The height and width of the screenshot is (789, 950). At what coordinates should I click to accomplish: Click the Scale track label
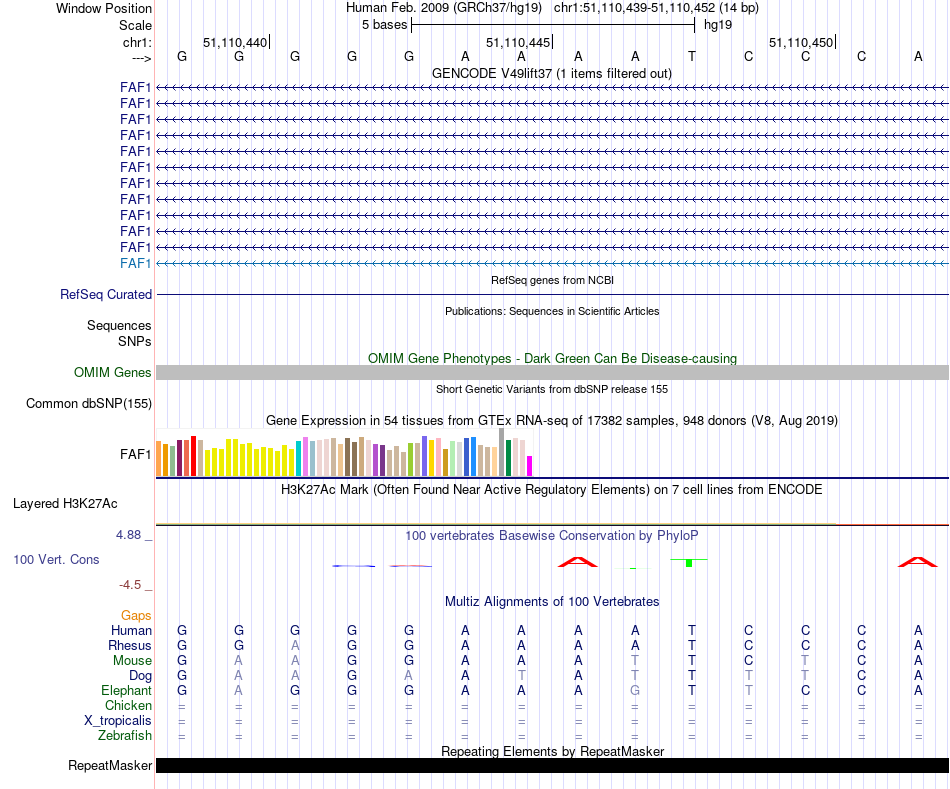[x=135, y=25]
